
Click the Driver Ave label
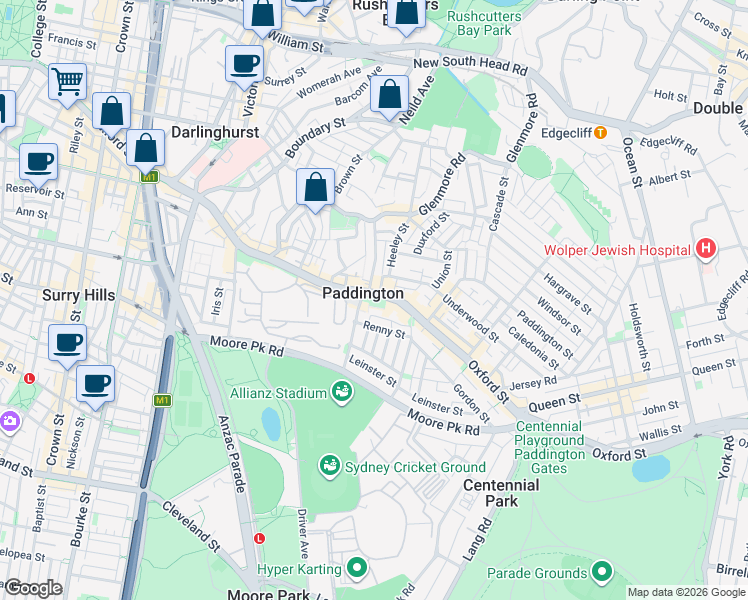tap(303, 534)
